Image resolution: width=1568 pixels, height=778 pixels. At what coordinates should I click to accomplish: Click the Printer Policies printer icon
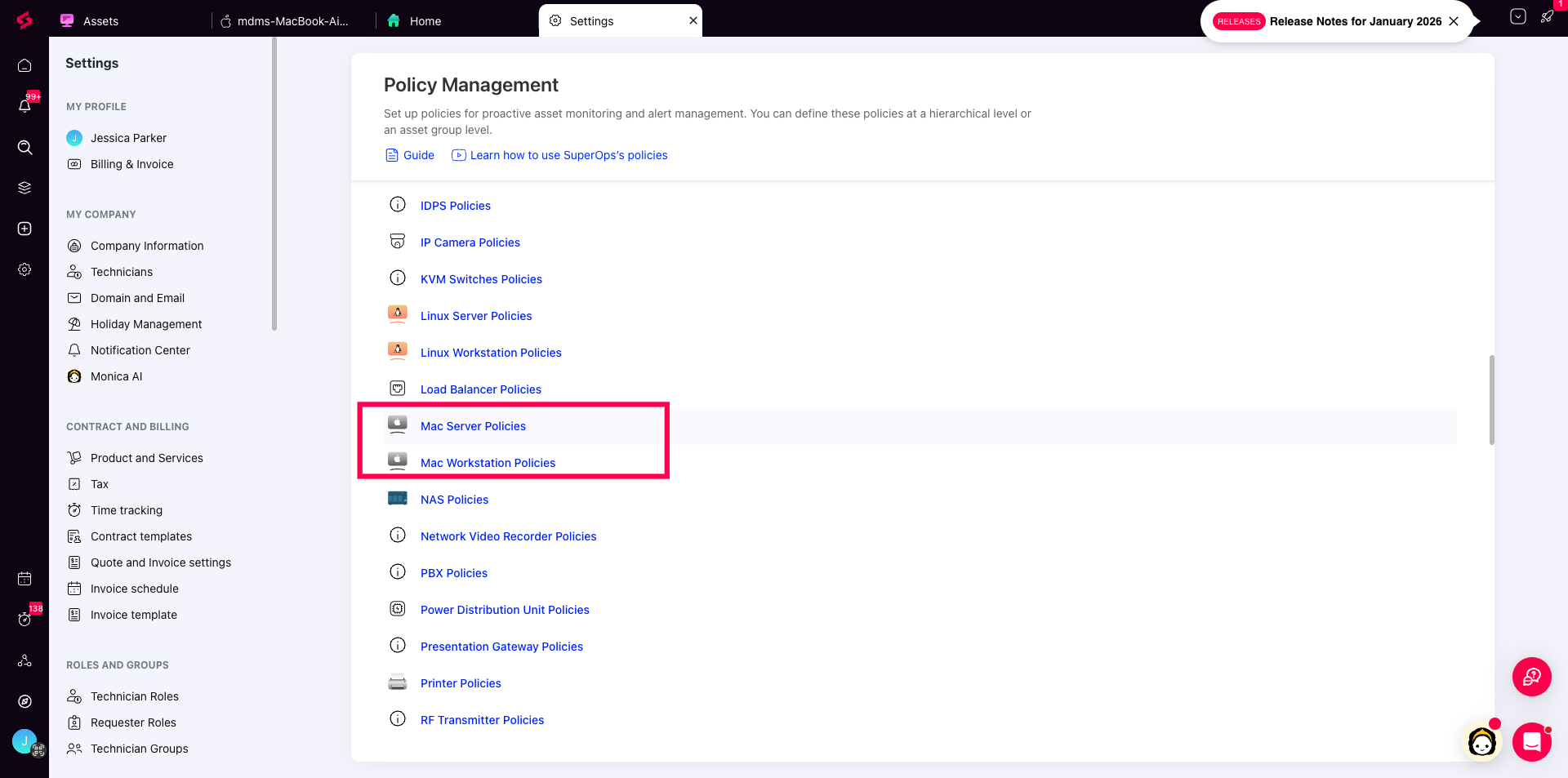click(398, 682)
